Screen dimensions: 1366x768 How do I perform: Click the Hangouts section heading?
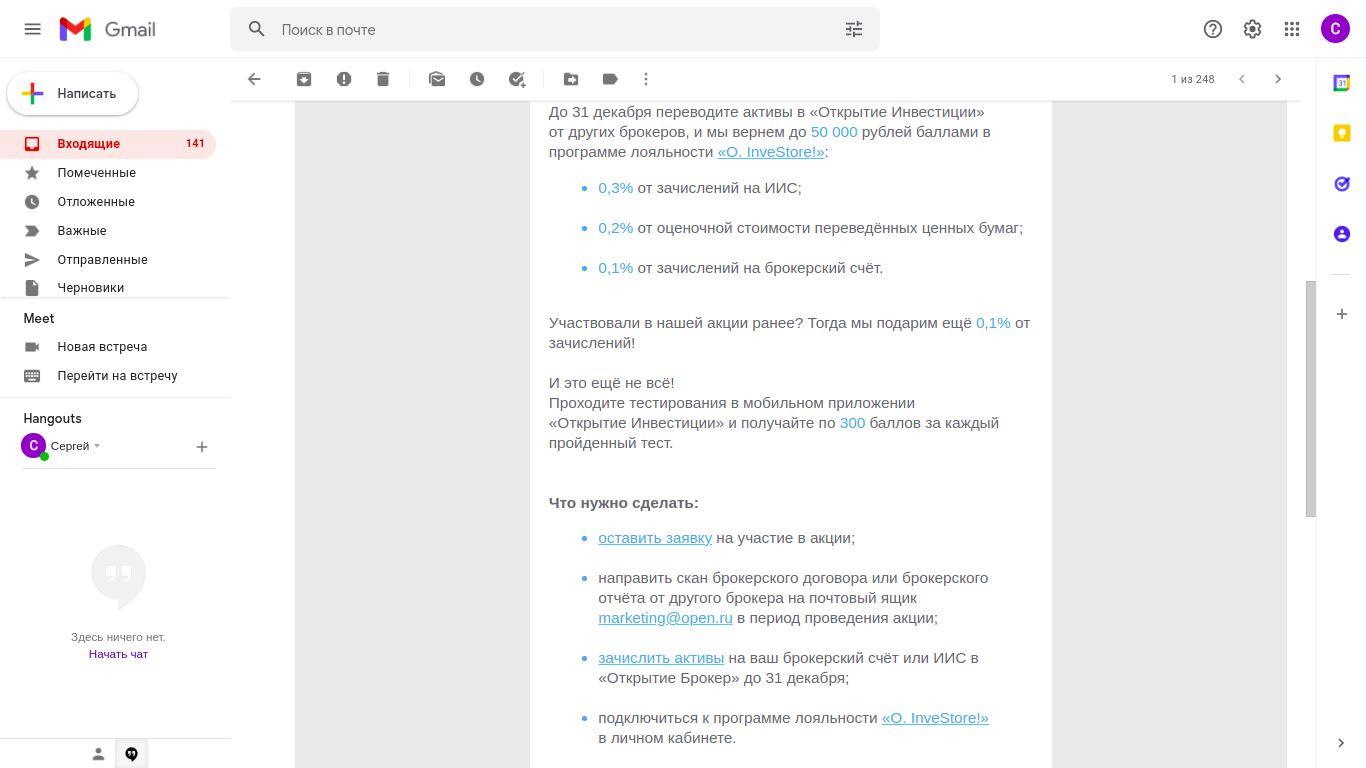click(x=53, y=418)
